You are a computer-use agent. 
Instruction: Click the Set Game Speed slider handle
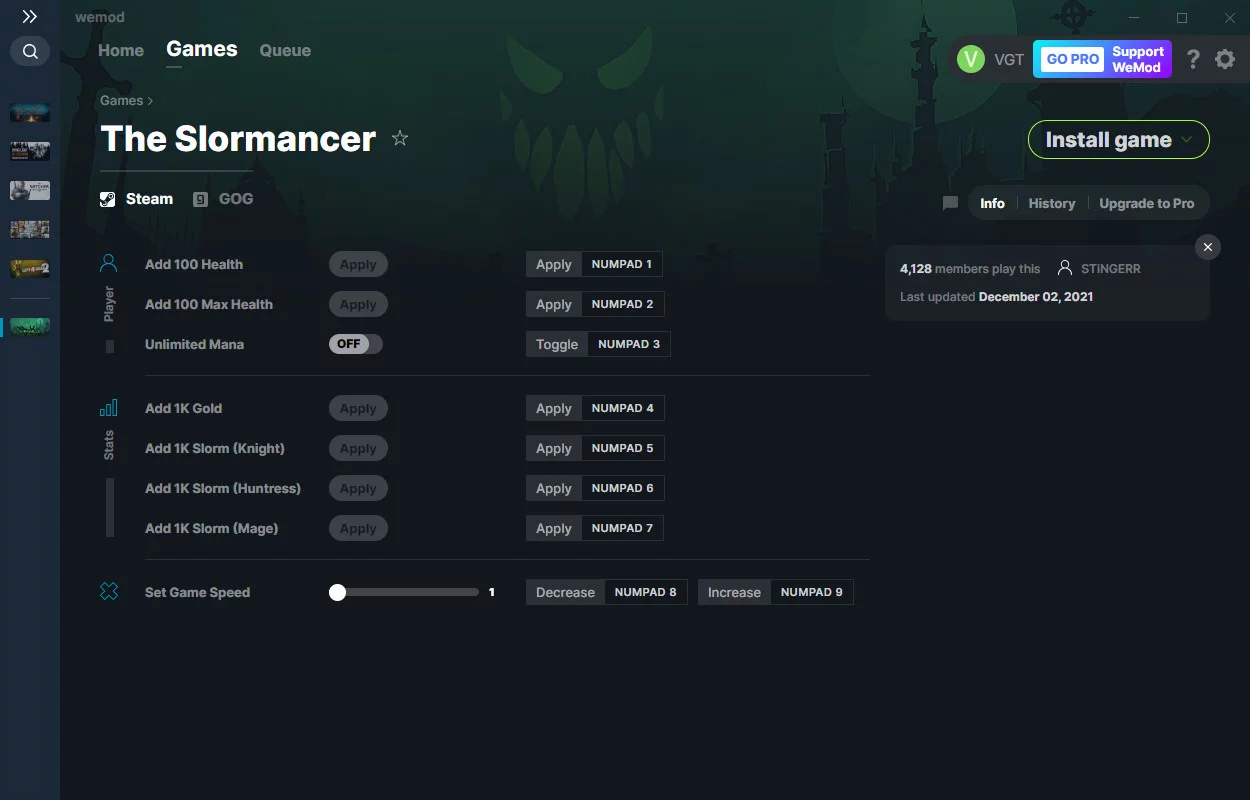337,592
